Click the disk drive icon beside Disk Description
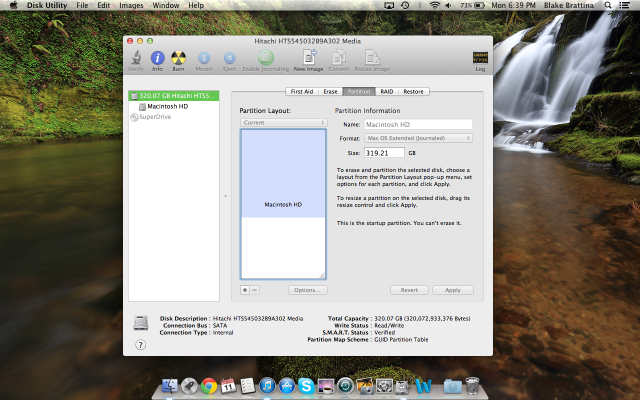 141,323
